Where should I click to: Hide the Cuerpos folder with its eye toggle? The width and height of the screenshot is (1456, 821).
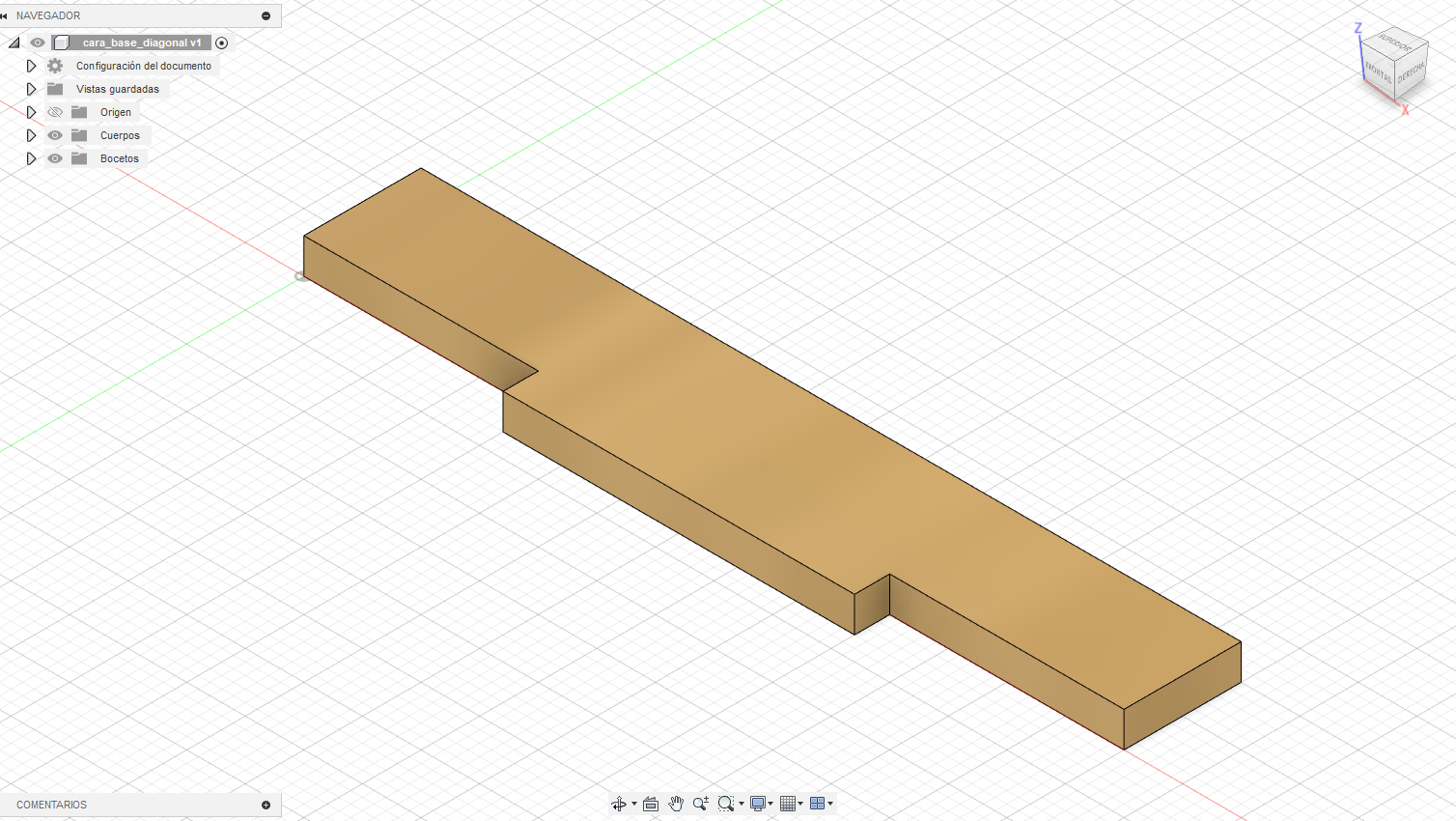(x=55, y=135)
